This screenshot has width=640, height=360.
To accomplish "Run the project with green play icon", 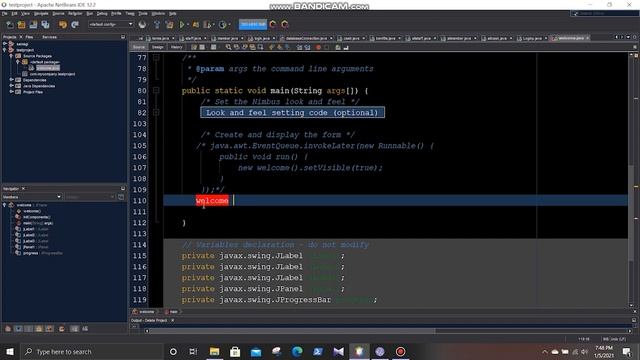I will click(x=182, y=25).
